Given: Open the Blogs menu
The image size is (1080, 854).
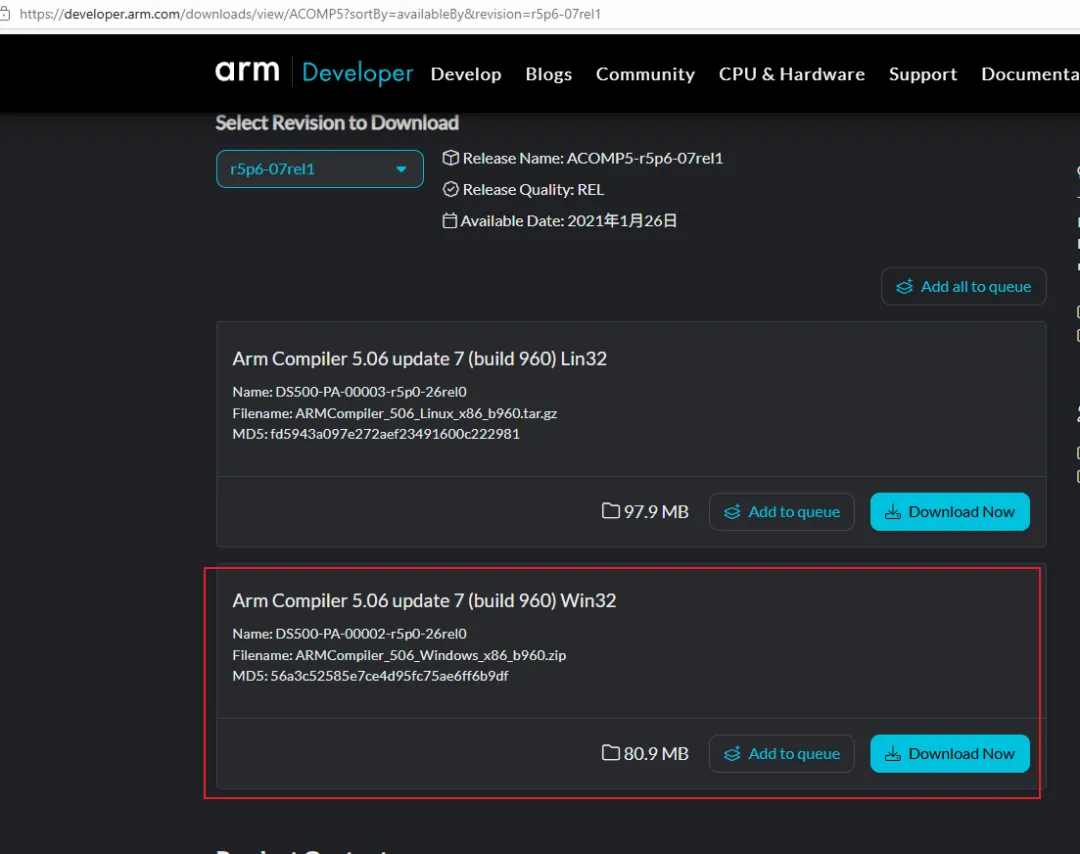Looking at the screenshot, I should 548,74.
